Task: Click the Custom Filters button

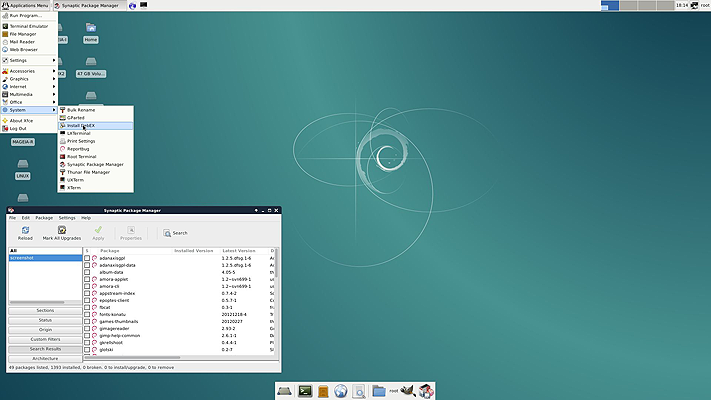Action: (45, 339)
